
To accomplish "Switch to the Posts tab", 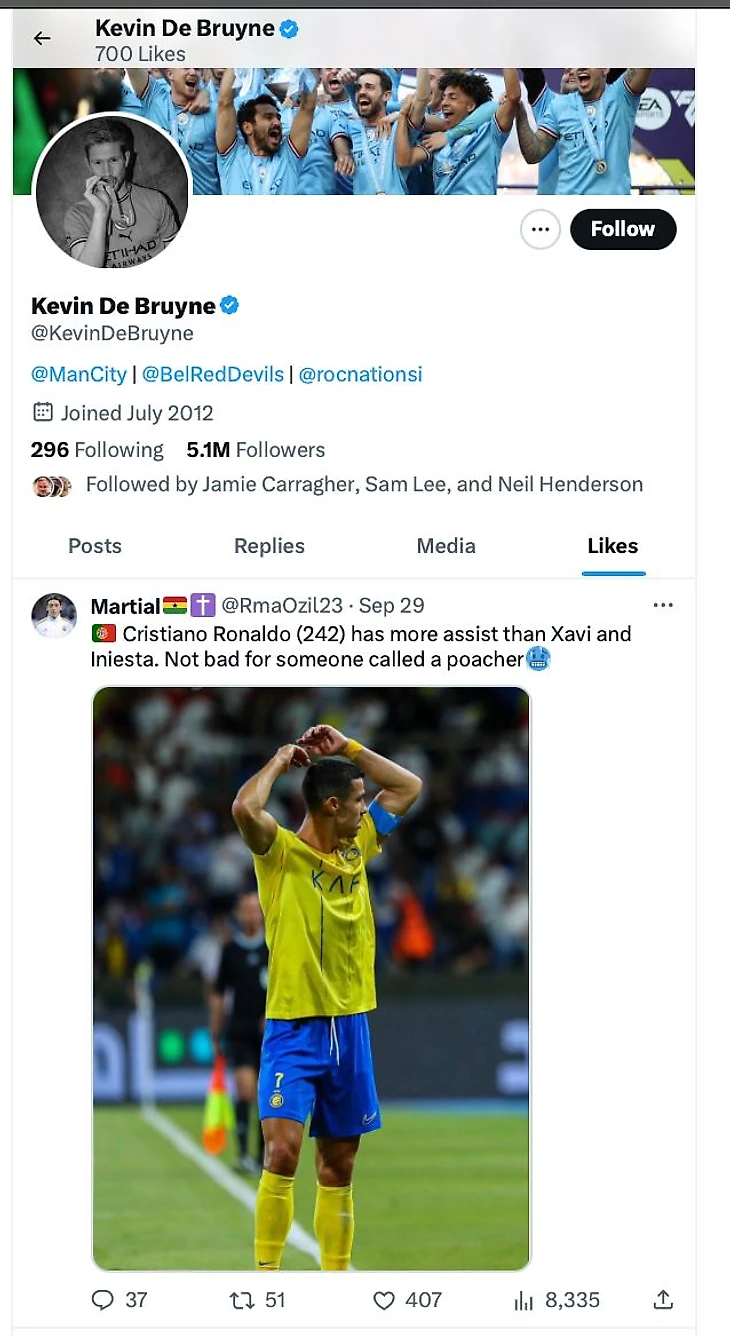I will (95, 546).
